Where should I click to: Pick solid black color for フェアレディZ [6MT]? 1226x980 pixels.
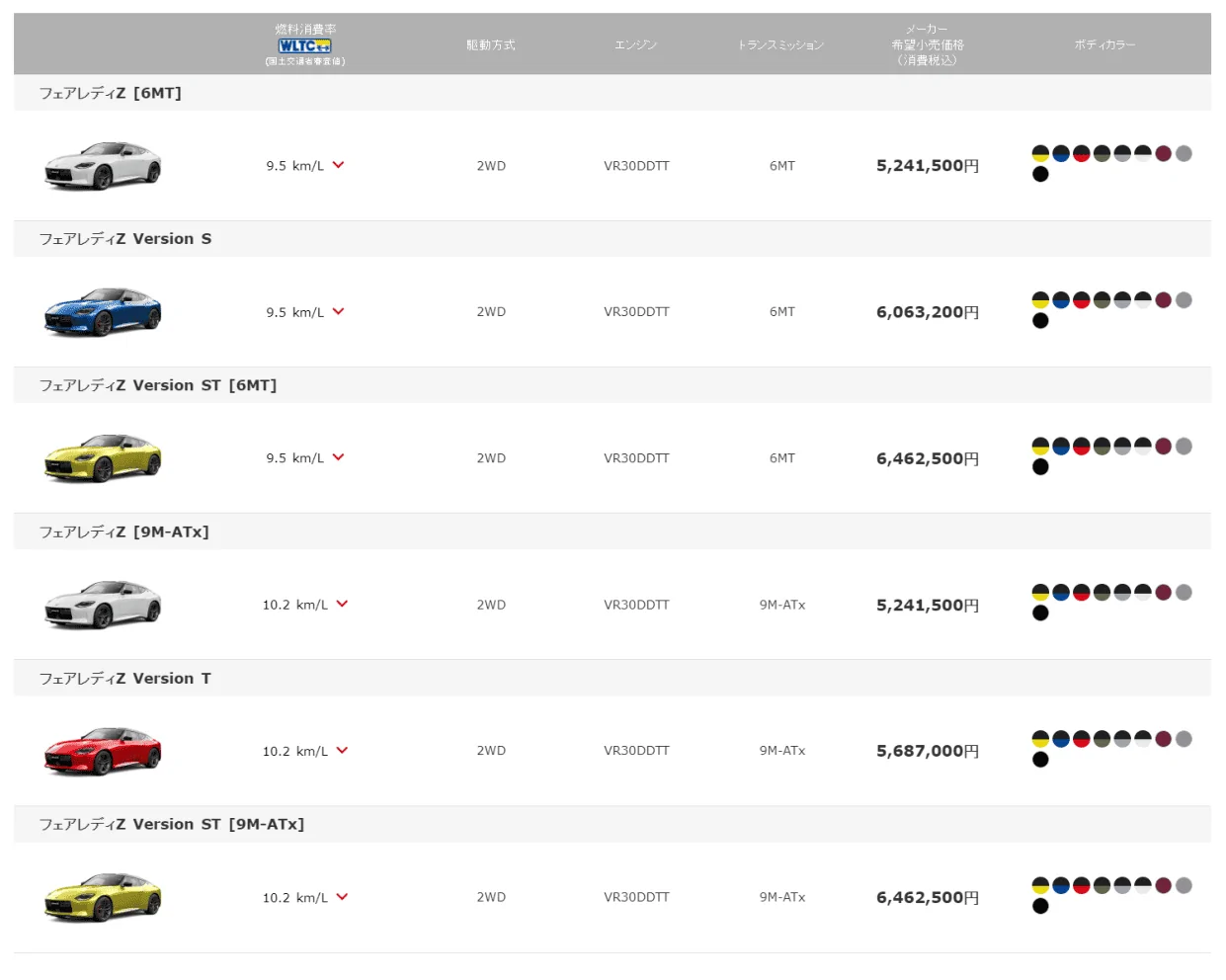pos(1040,174)
